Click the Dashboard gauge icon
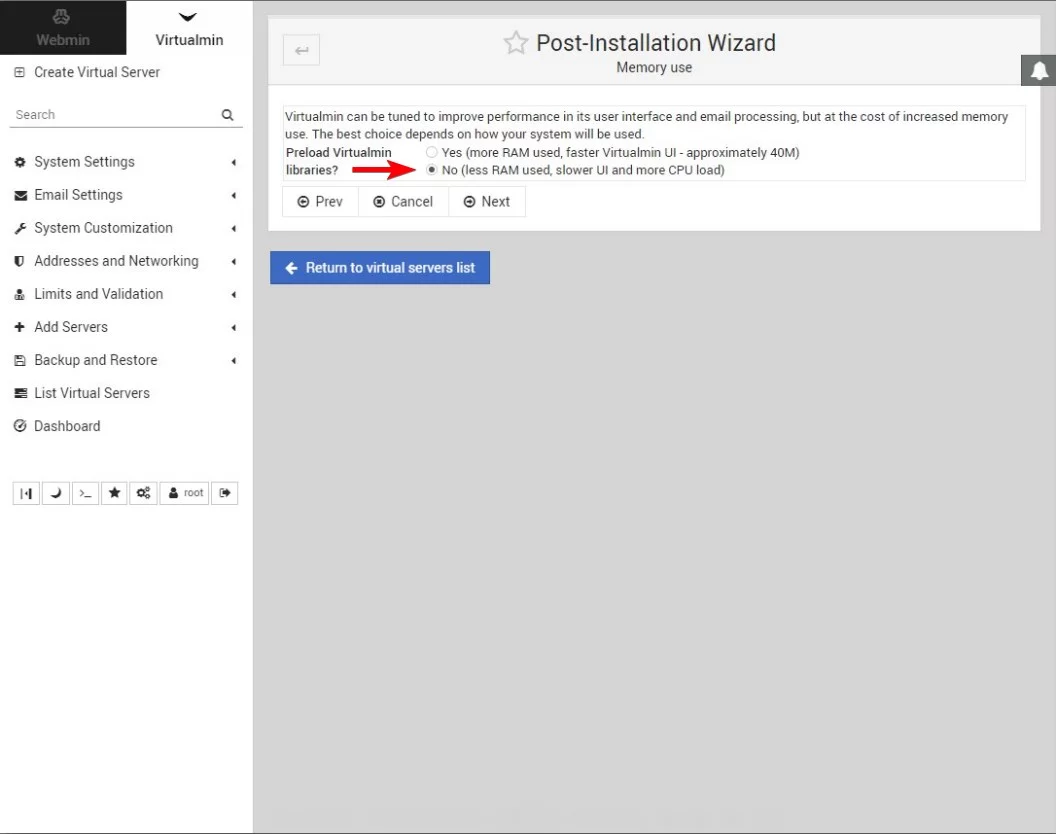 [x=20, y=426]
